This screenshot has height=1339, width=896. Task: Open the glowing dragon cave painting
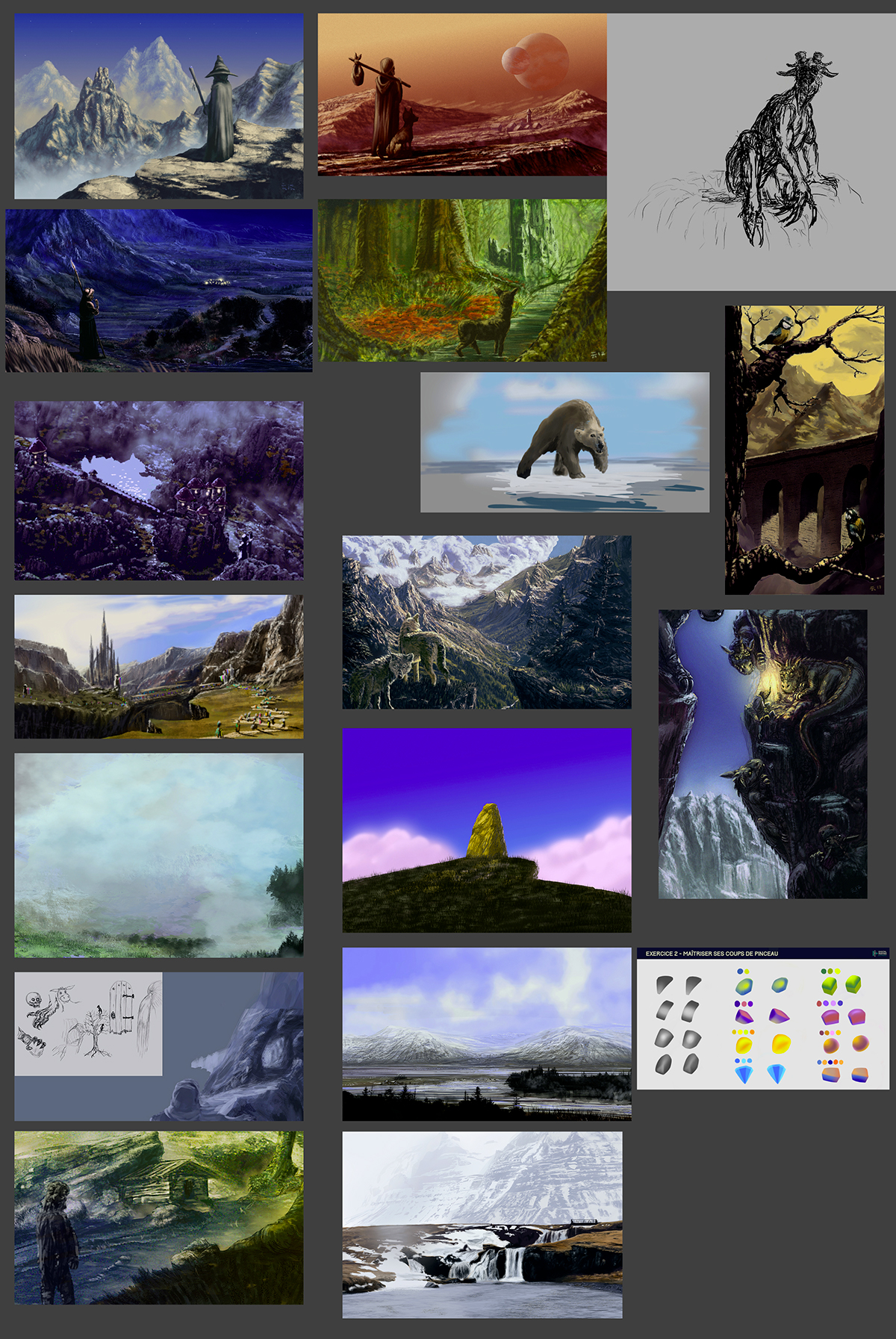(x=762, y=754)
